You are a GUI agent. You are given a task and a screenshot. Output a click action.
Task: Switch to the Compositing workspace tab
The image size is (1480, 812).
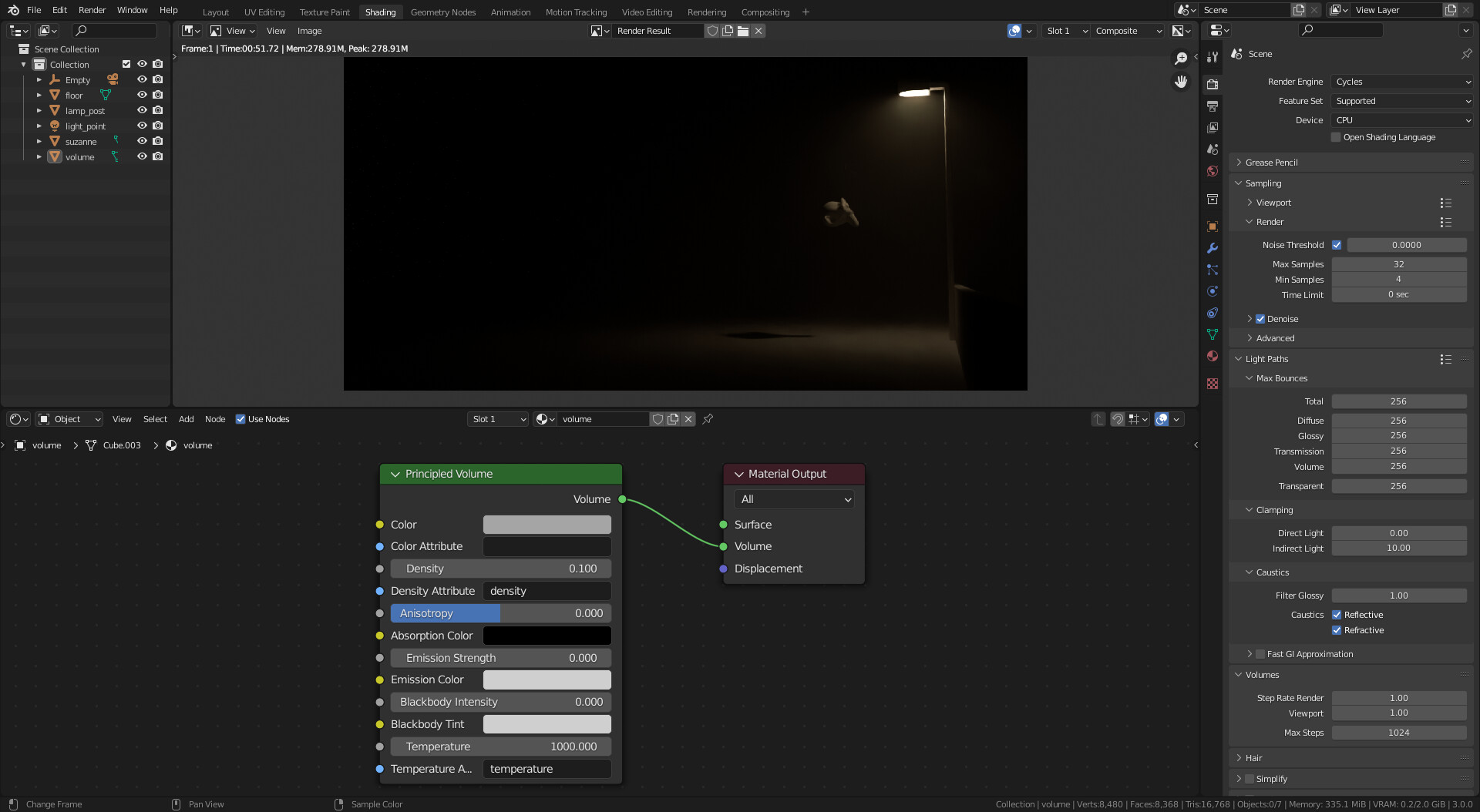[x=765, y=12]
